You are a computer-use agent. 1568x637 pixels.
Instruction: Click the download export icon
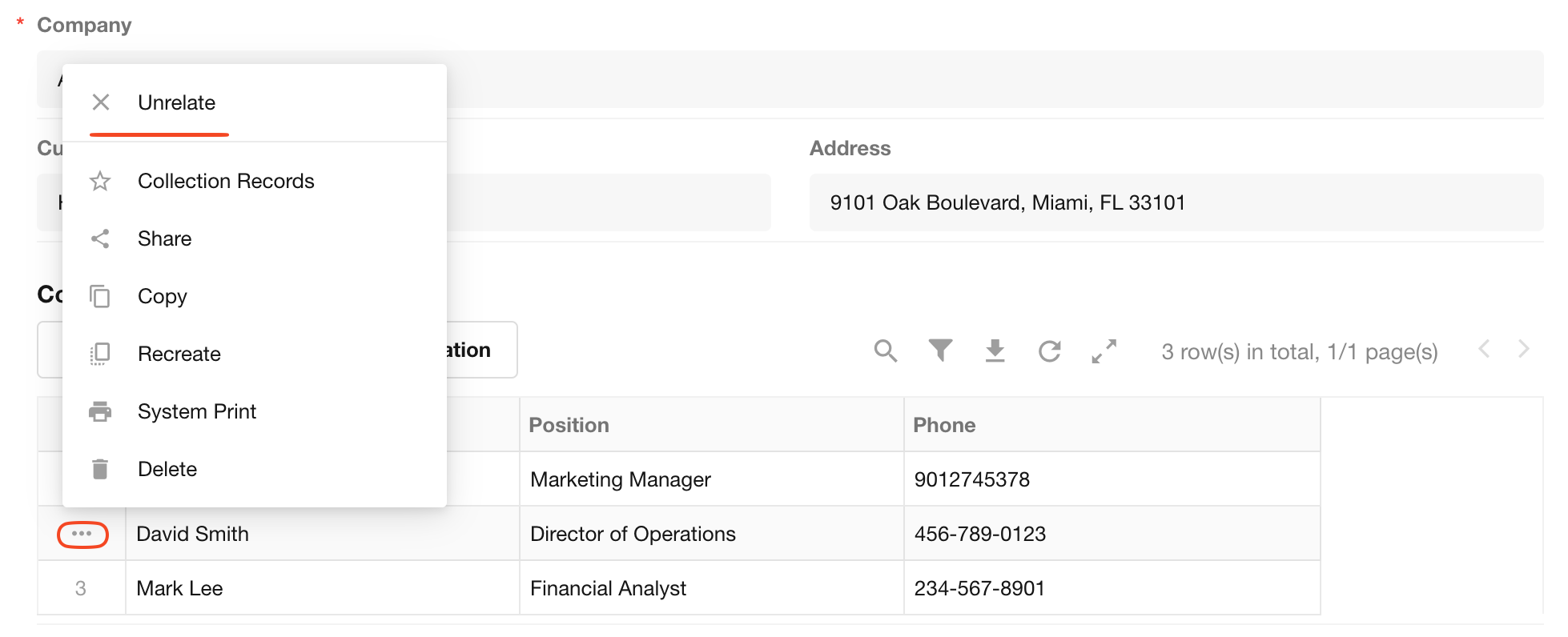pyautogui.click(x=995, y=351)
